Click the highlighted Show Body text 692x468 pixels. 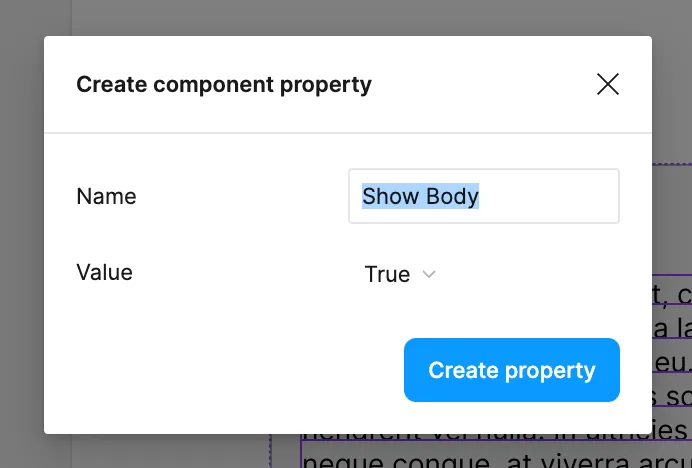click(x=421, y=196)
